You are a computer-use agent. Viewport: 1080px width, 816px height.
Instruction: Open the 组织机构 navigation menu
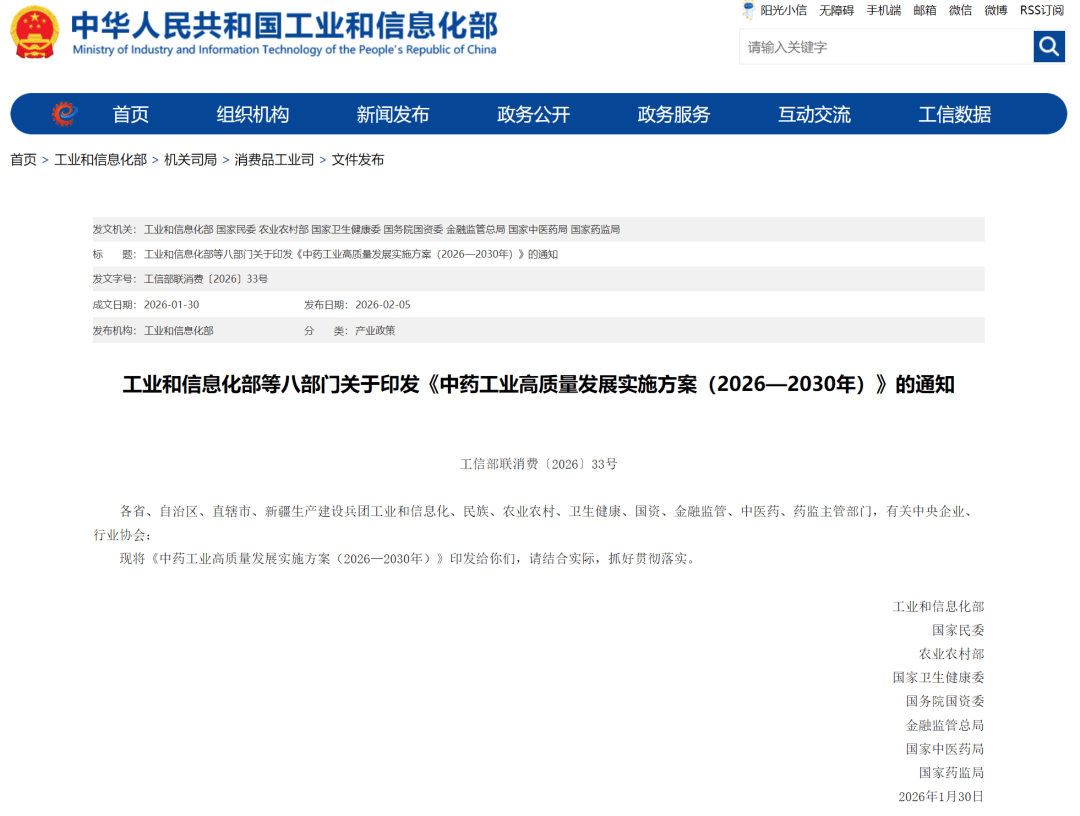click(253, 114)
